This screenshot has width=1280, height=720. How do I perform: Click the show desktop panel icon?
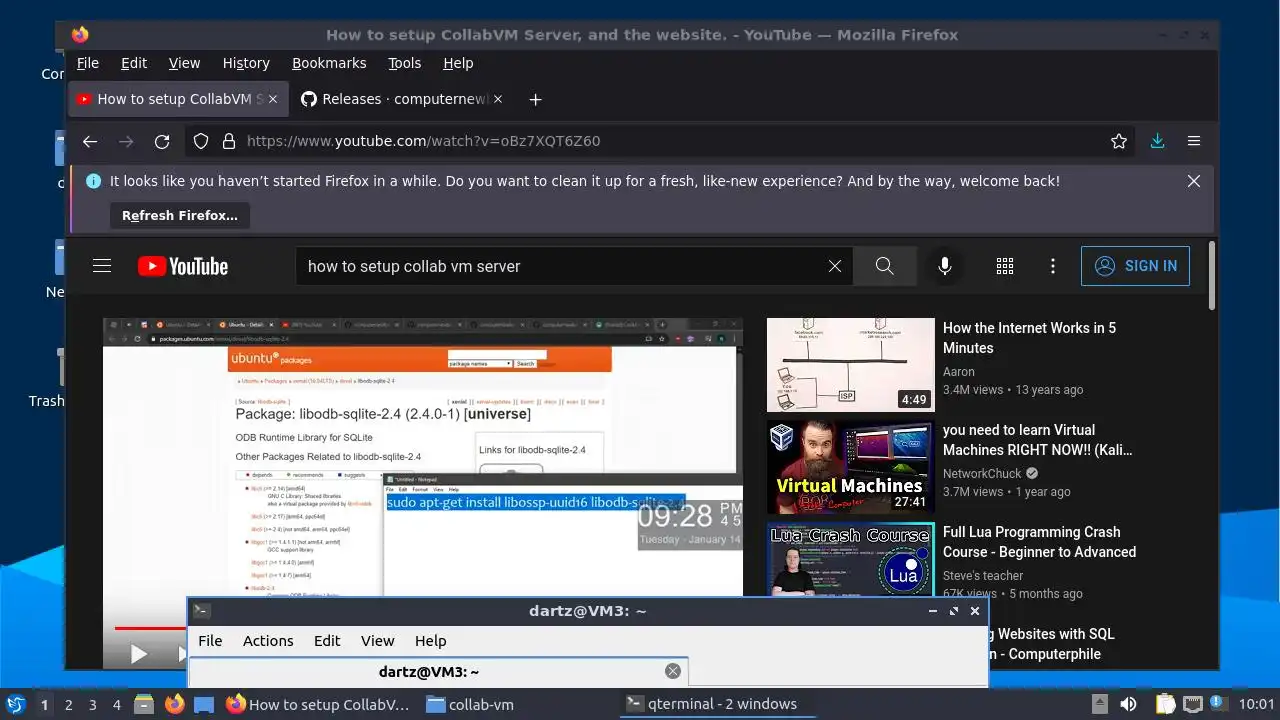point(204,704)
